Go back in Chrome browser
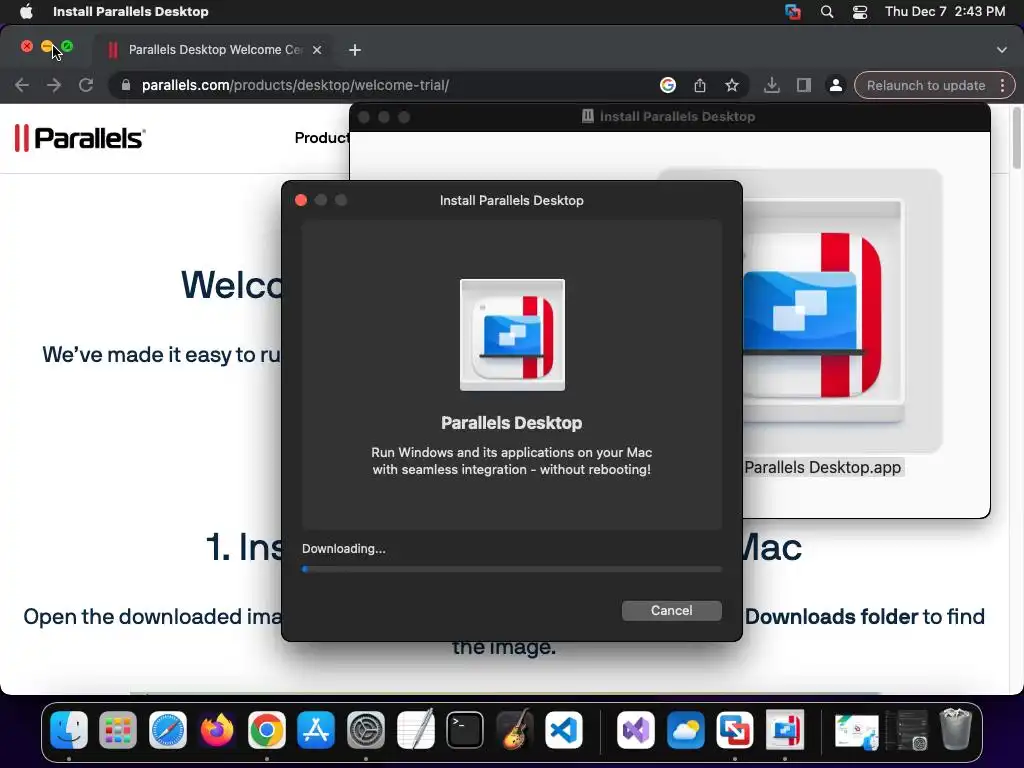 click(22, 86)
